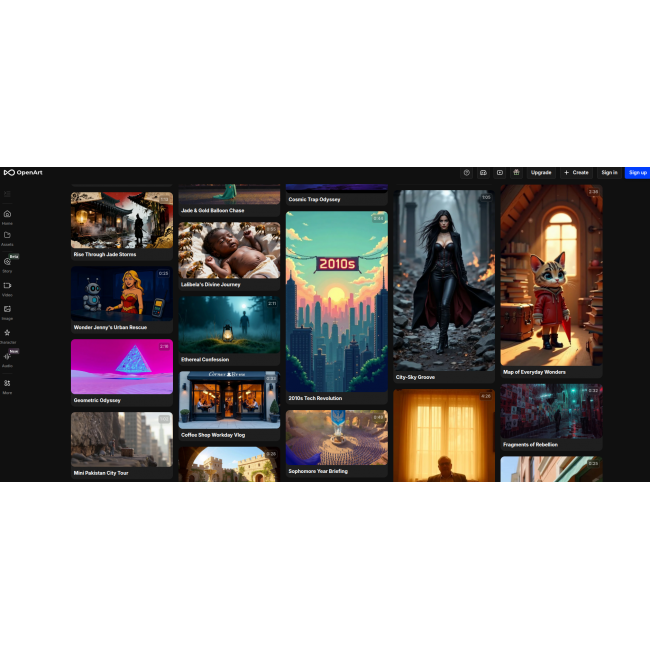Open the Wonder Jenny's Urban Rescue video
Screen dimensions: 650x650
click(x=121, y=294)
